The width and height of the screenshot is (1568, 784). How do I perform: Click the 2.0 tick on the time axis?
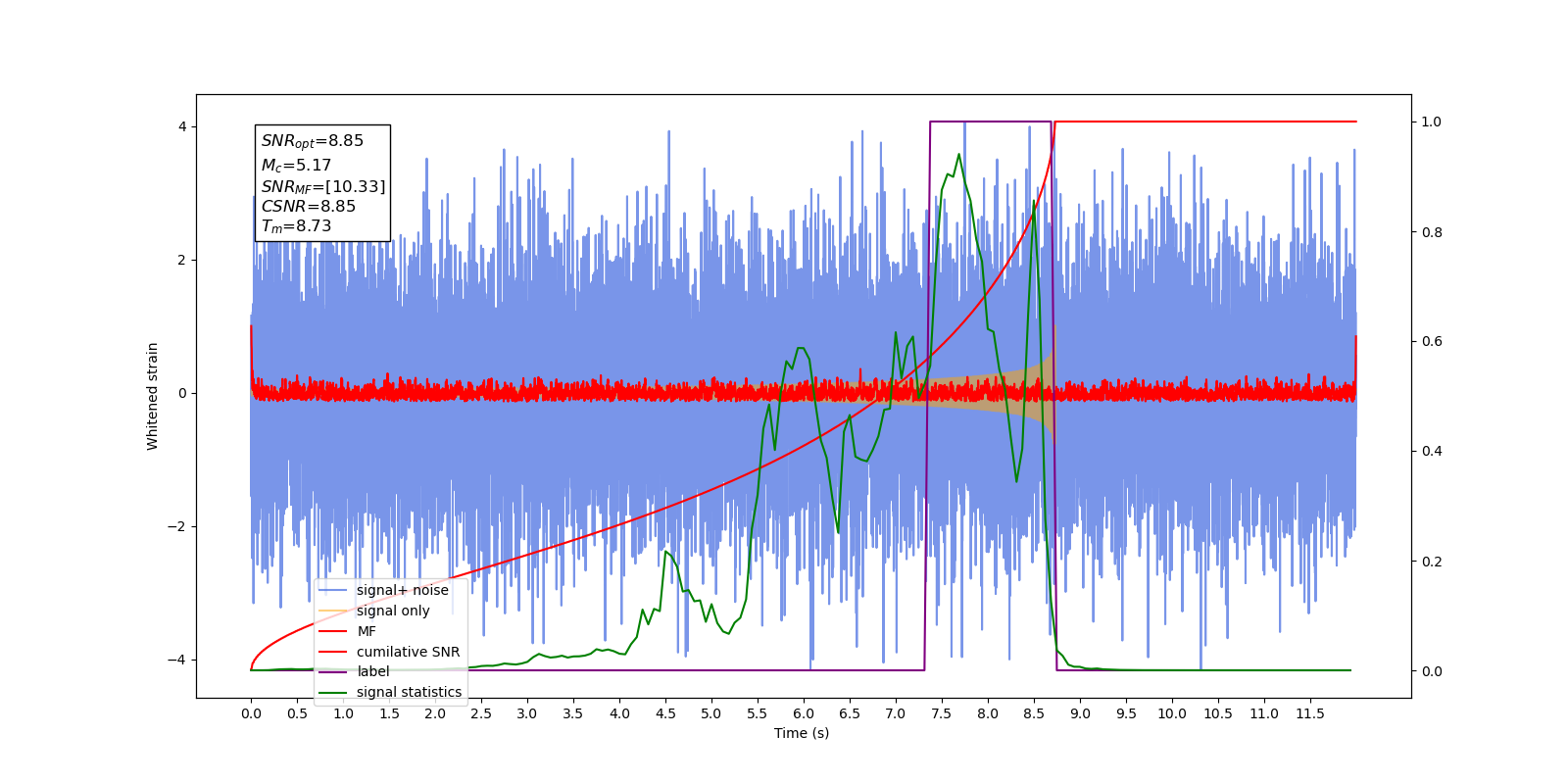pos(435,713)
